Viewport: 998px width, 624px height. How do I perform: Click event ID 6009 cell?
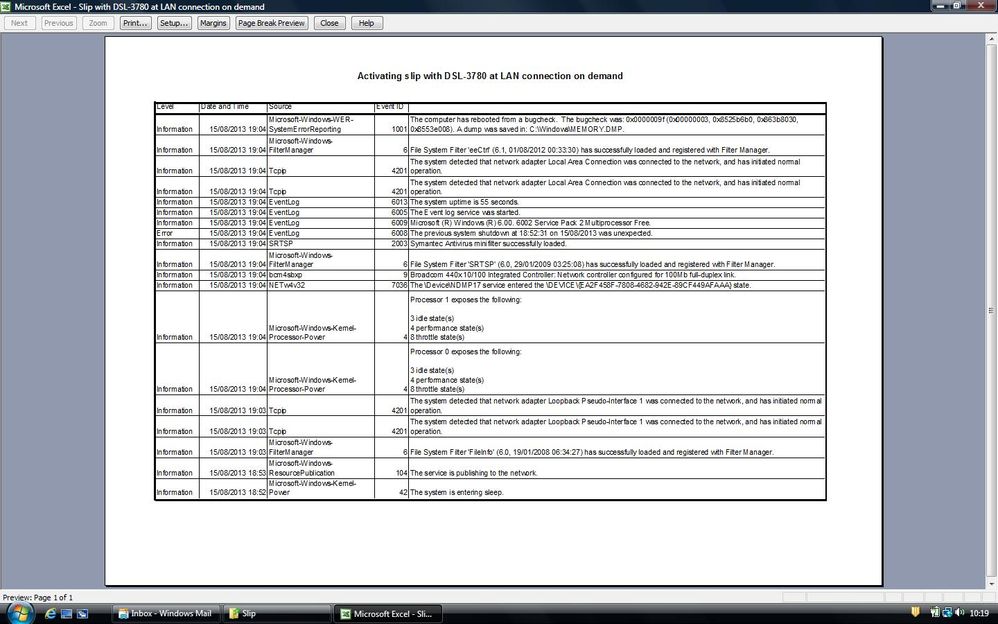click(391, 223)
